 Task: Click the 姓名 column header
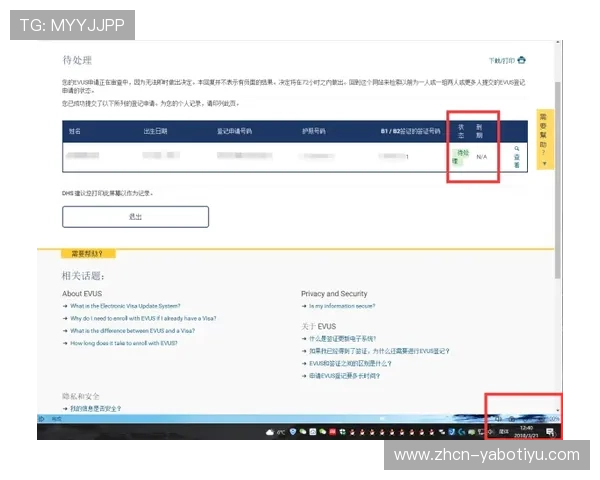tap(75, 131)
